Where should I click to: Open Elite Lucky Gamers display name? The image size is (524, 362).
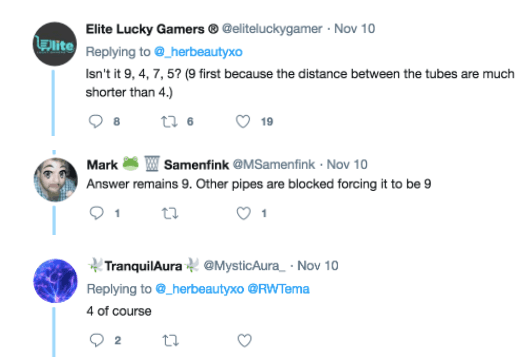click(x=152, y=29)
